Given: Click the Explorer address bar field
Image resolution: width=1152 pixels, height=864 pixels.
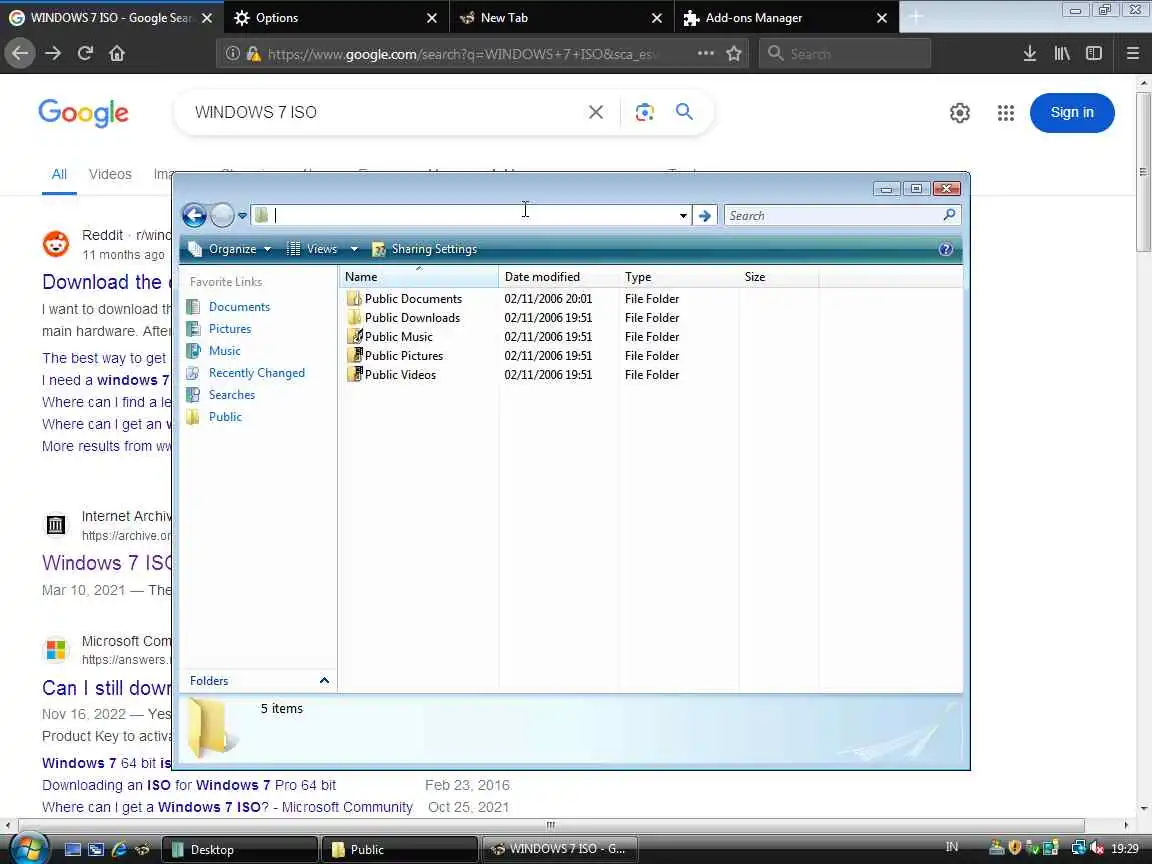Looking at the screenshot, I should [x=470, y=215].
